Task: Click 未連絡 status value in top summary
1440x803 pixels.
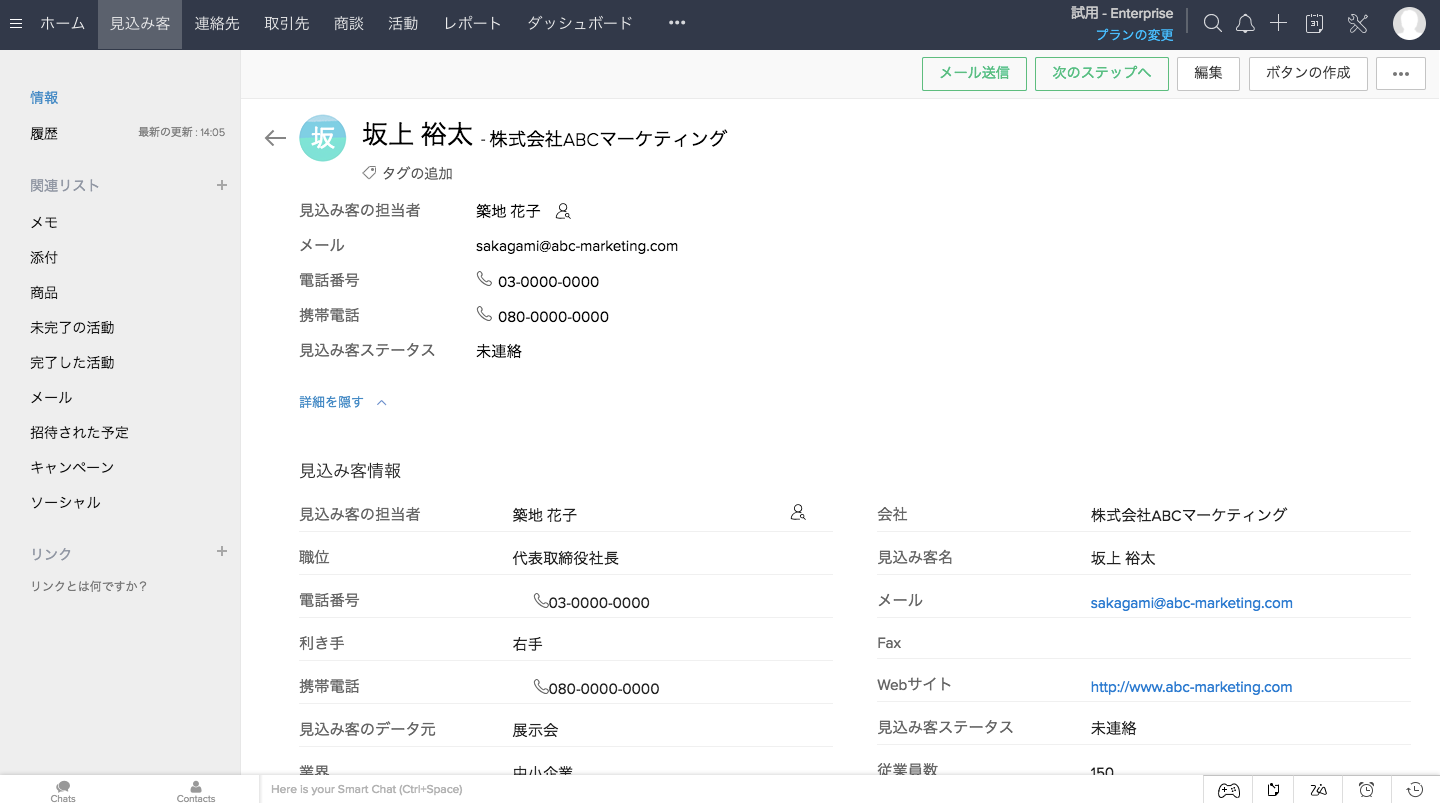Action: 499,351
